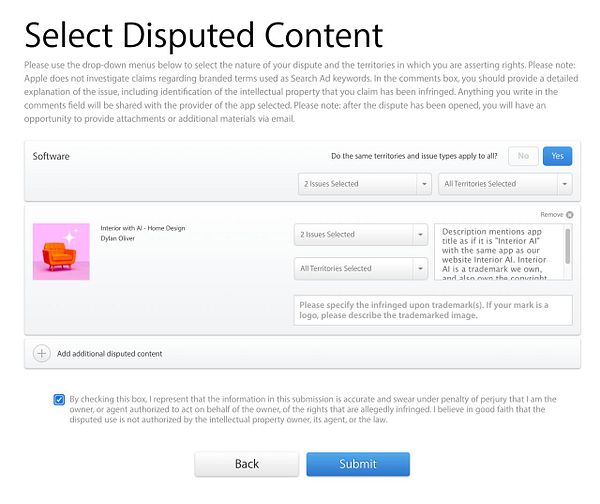Viewport: 600px width, 504px height.
Task: Open the top 2 Issues Selected dropdown
Action: (x=364, y=184)
